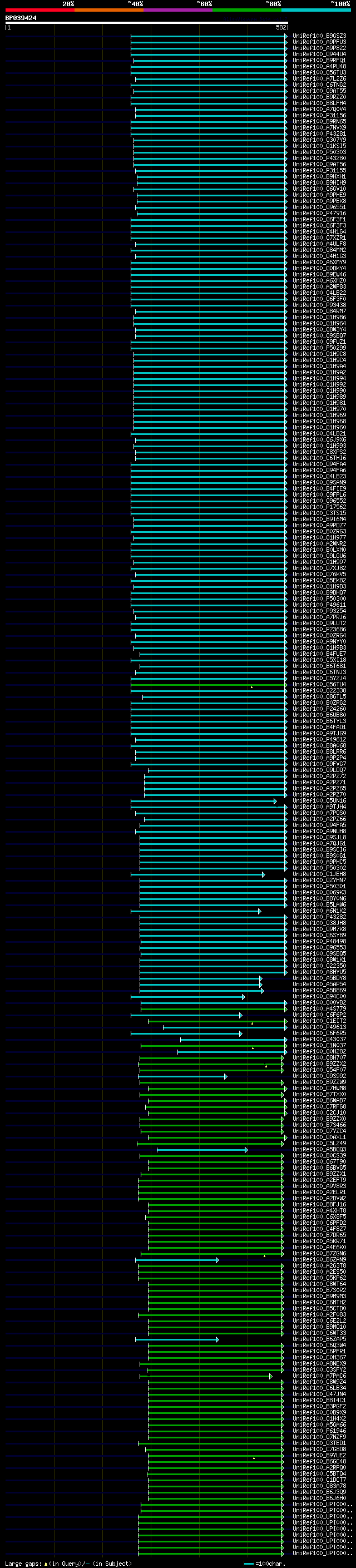
Task: Click the purple ~60% identity legend segment
Action: [179, 10]
